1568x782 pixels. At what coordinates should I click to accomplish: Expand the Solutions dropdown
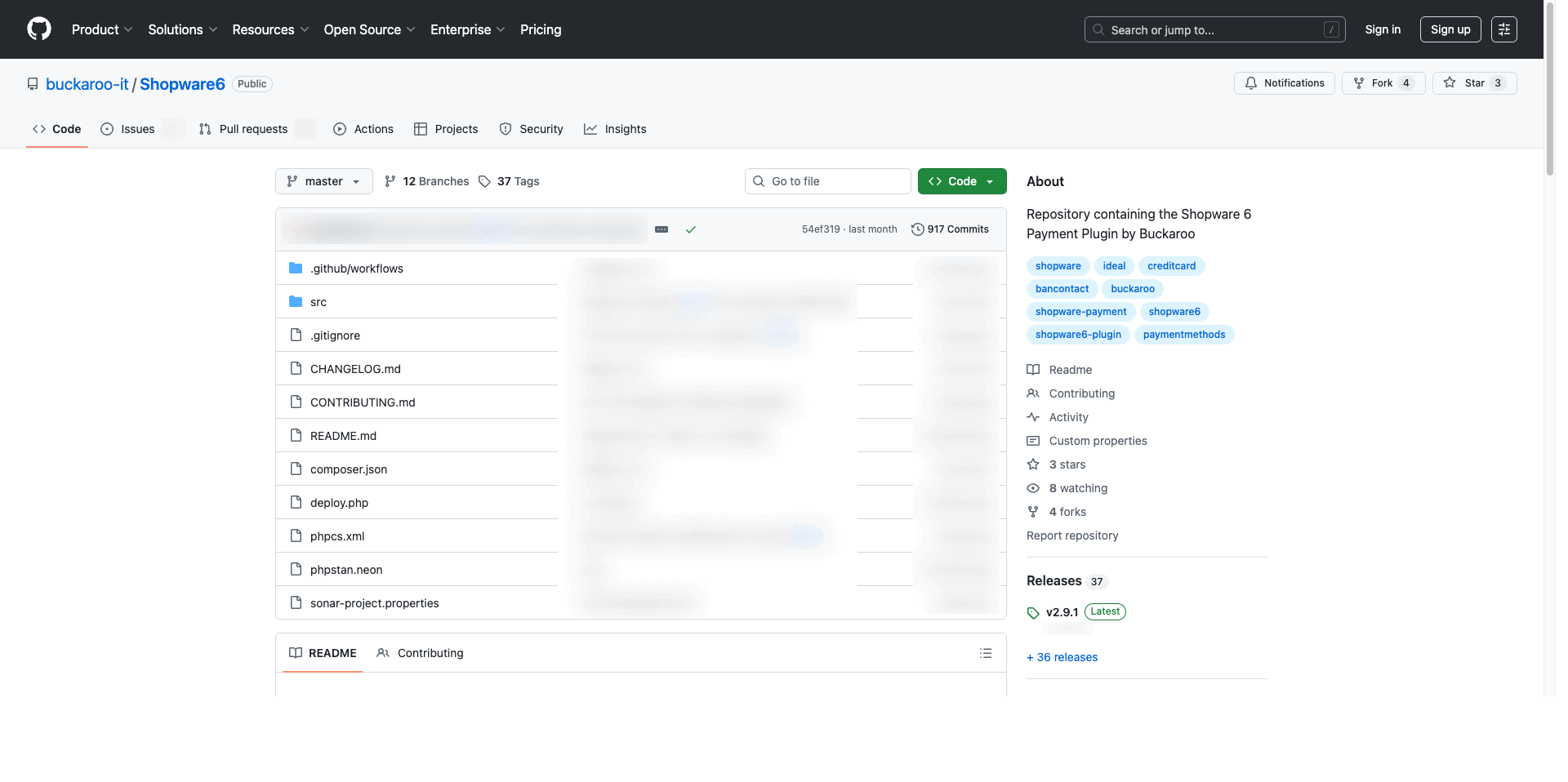[x=183, y=29]
